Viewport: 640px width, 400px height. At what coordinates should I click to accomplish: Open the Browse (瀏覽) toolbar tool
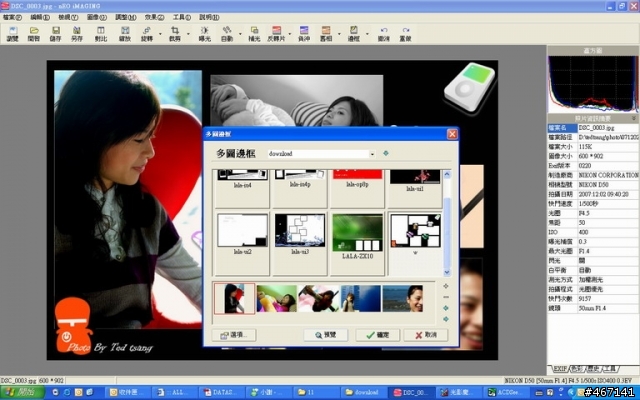point(13,34)
